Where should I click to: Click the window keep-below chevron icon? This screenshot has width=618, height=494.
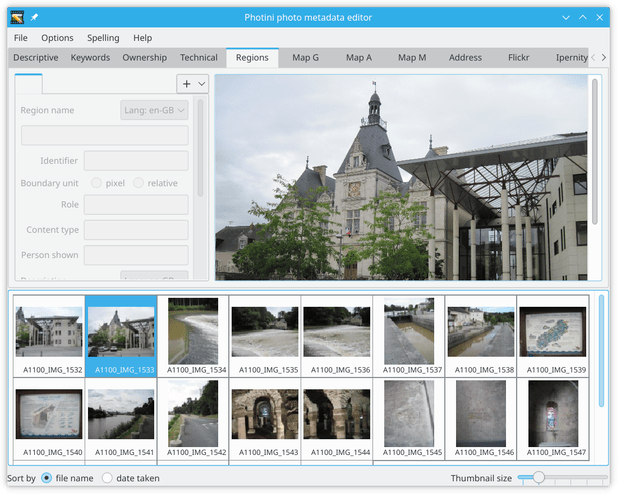click(566, 17)
